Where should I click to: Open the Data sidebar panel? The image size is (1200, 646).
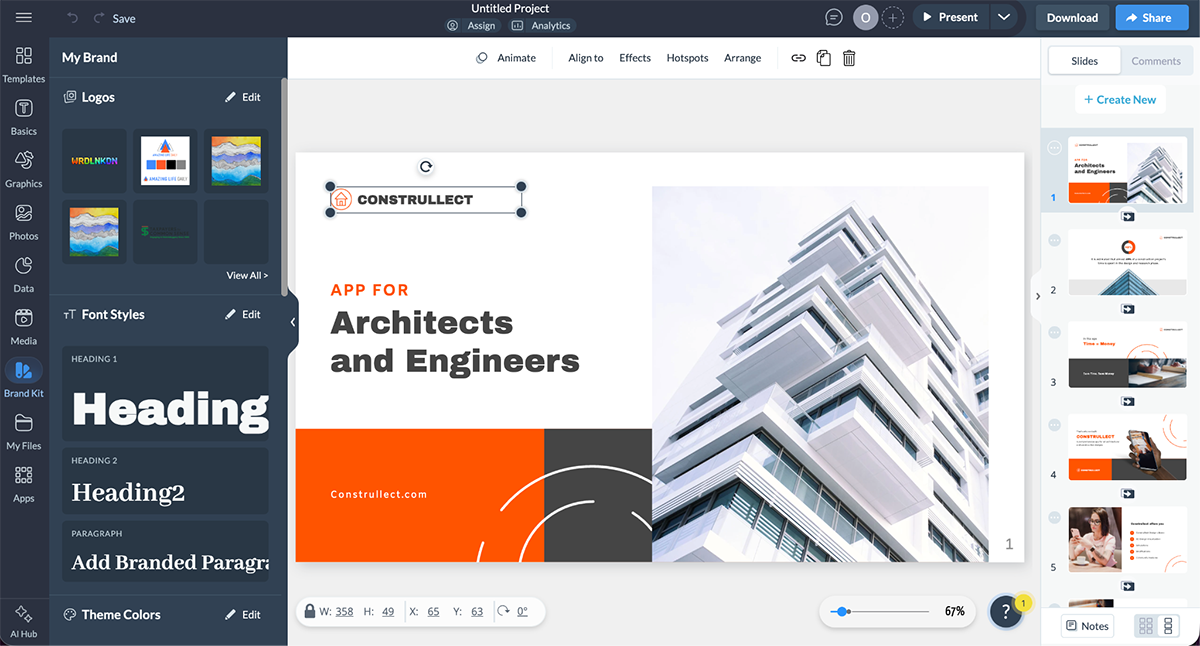coord(24,274)
